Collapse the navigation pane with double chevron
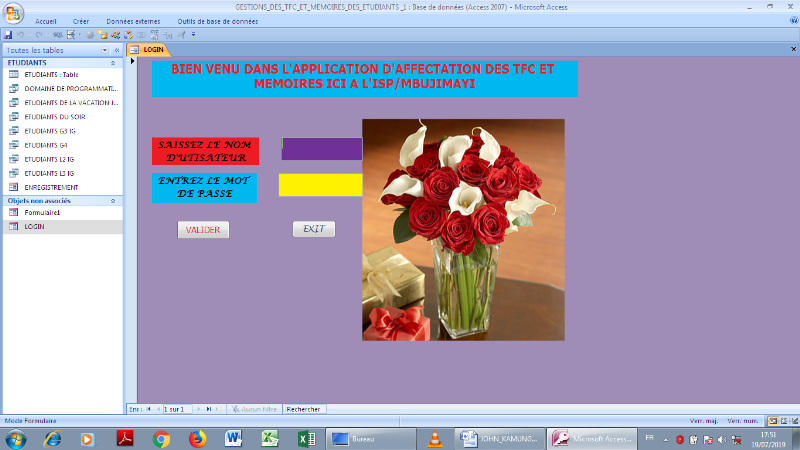The height and width of the screenshot is (450, 800). (x=117, y=50)
